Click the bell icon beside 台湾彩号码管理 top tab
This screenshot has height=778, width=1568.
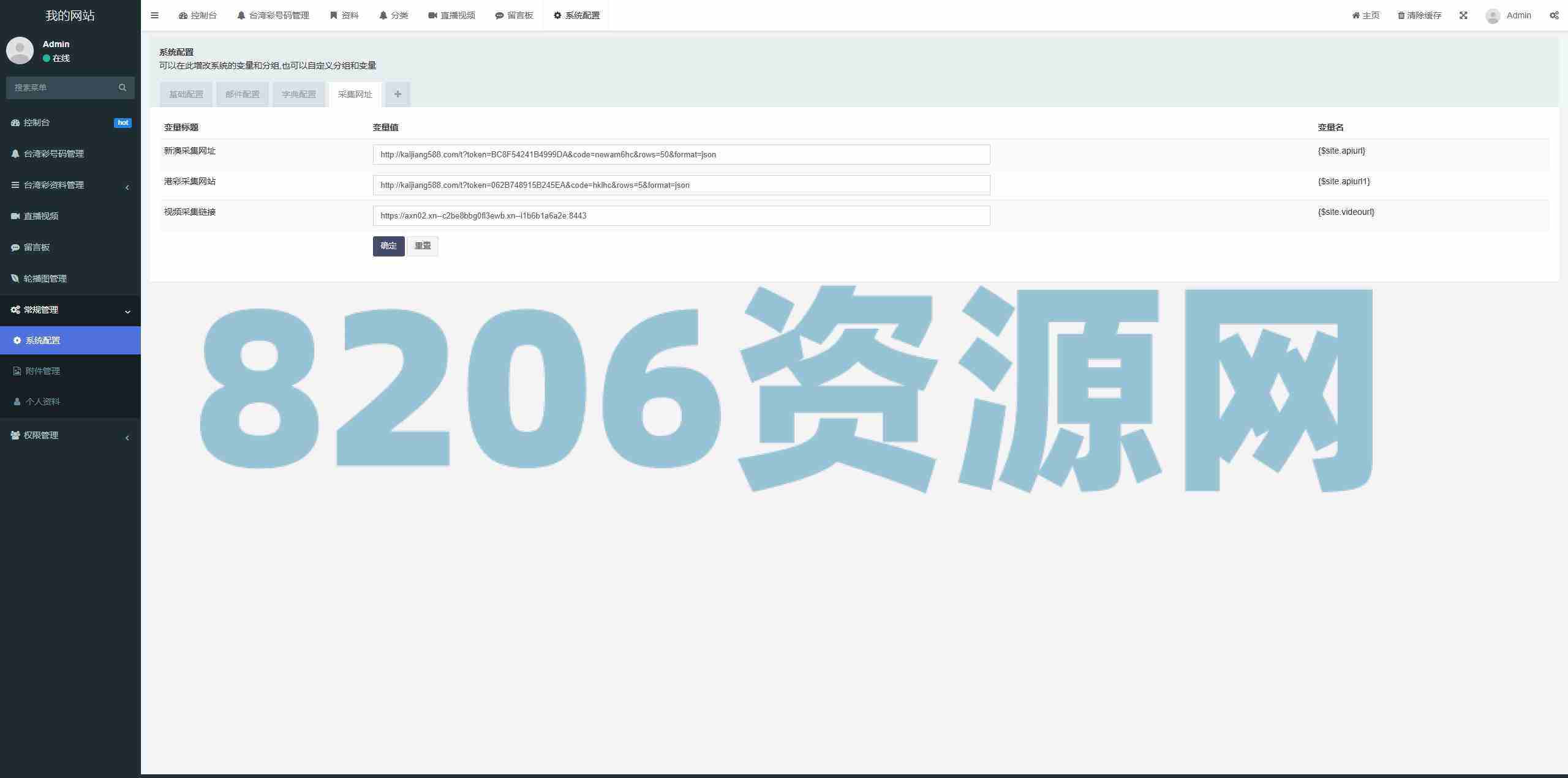(x=241, y=15)
